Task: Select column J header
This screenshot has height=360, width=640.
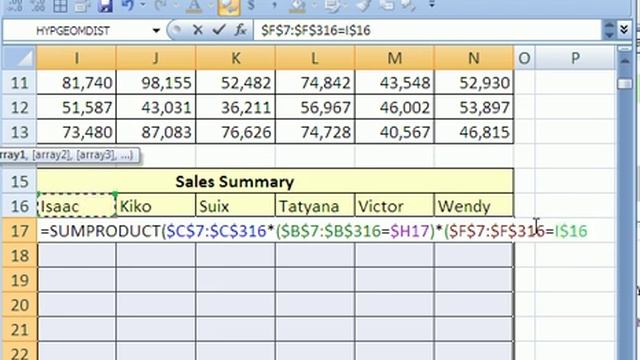Action: tap(156, 58)
